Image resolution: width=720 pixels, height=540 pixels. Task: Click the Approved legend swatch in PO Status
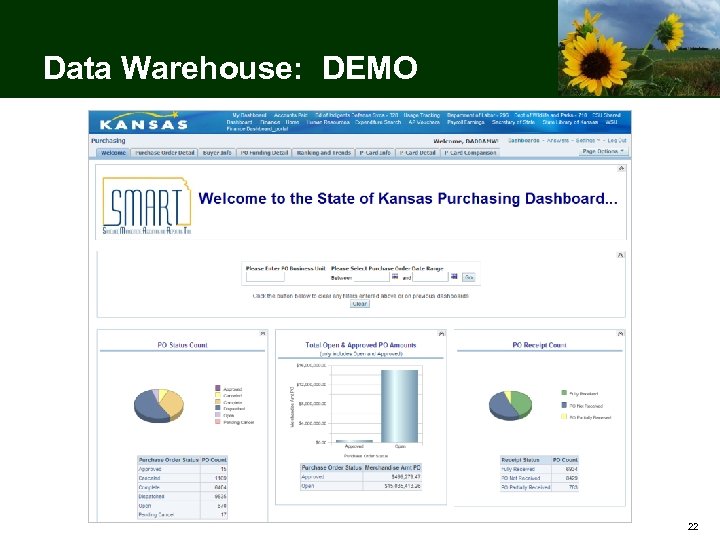tap(218, 388)
